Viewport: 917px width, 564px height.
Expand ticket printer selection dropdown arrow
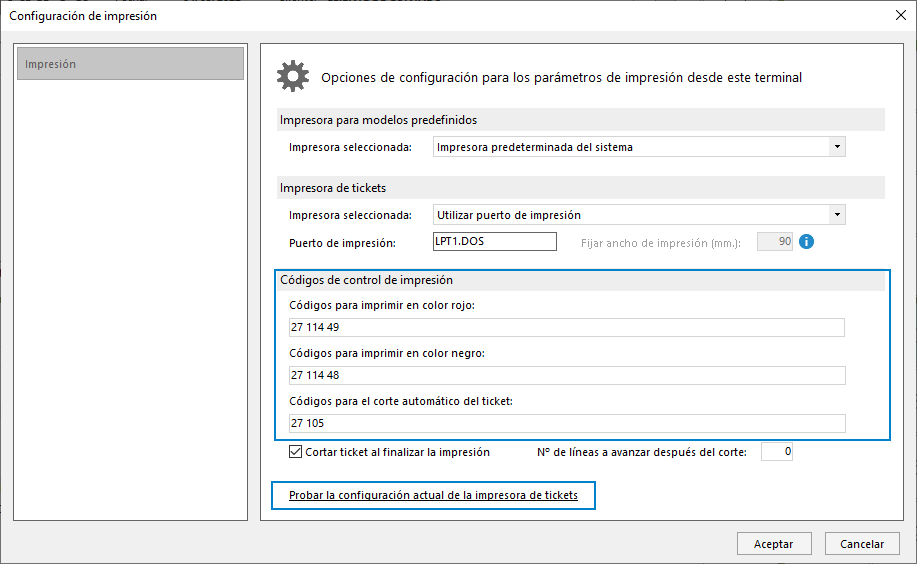coord(837,215)
